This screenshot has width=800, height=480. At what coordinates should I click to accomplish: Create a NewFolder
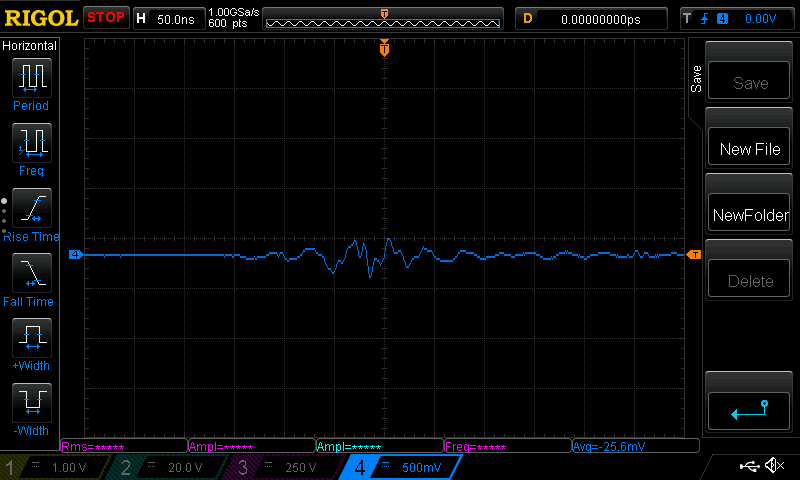(748, 212)
